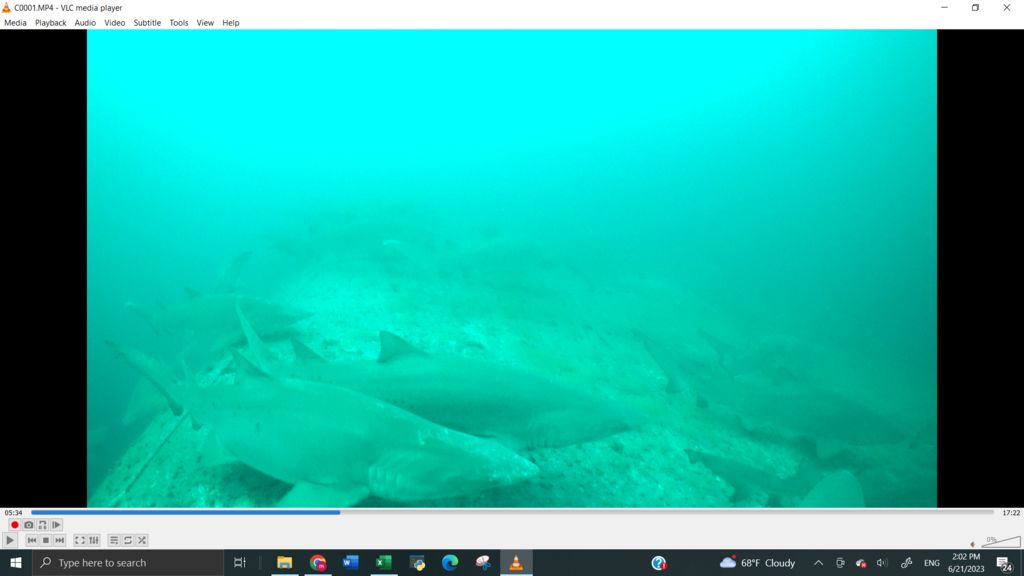Toggle the loop repeat mode
This screenshot has height=576, width=1024.
(x=128, y=540)
